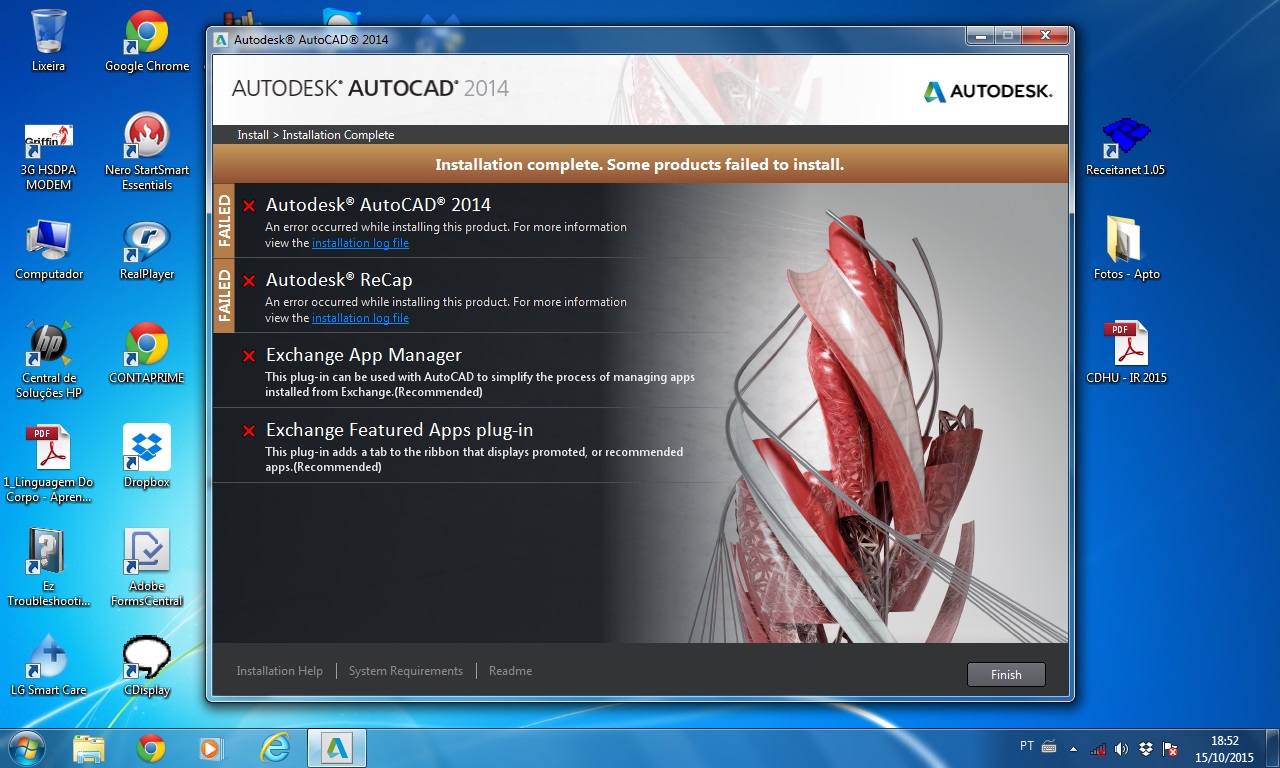Open CDisplay desktop shortcut
The image size is (1280, 768).
[x=147, y=666]
